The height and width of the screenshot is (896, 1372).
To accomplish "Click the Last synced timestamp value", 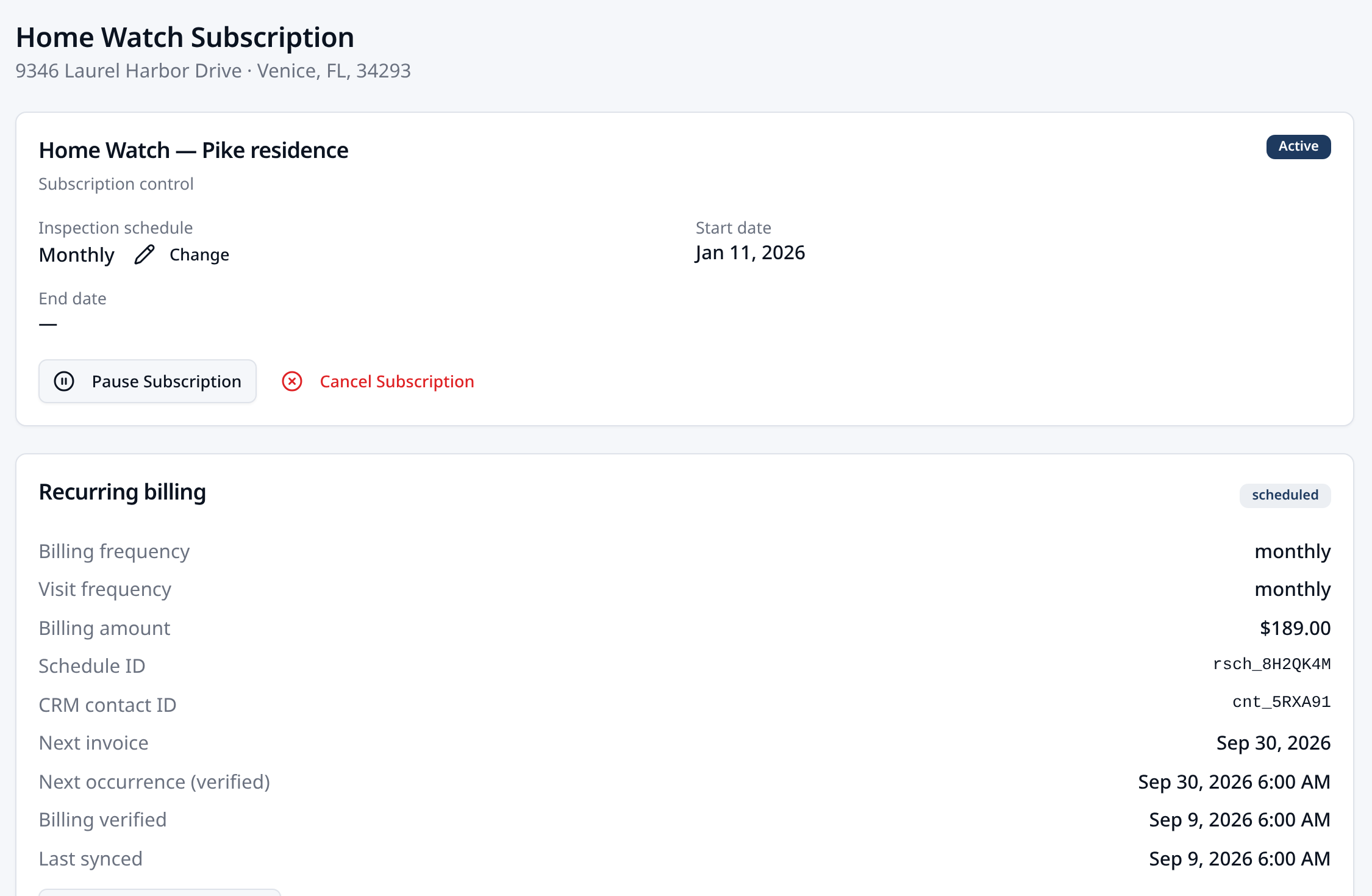I will pos(1240,858).
